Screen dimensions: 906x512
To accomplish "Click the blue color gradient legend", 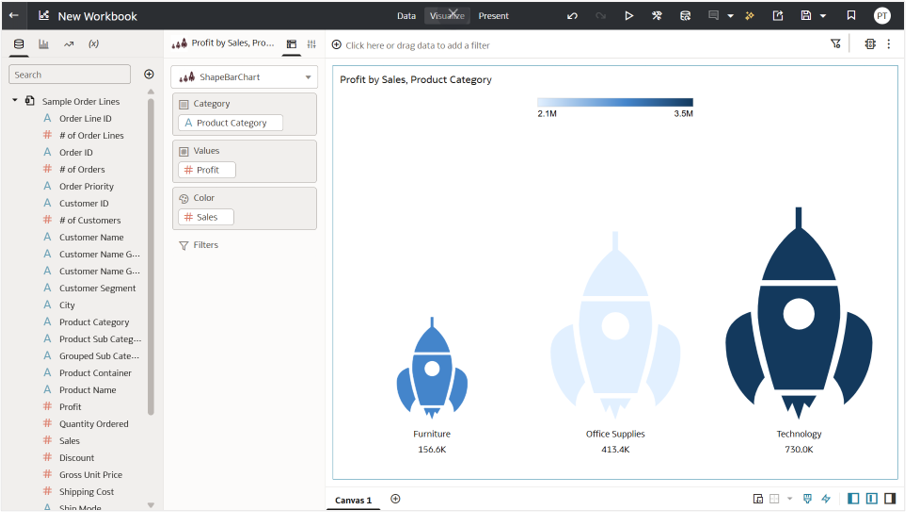I will point(615,102).
